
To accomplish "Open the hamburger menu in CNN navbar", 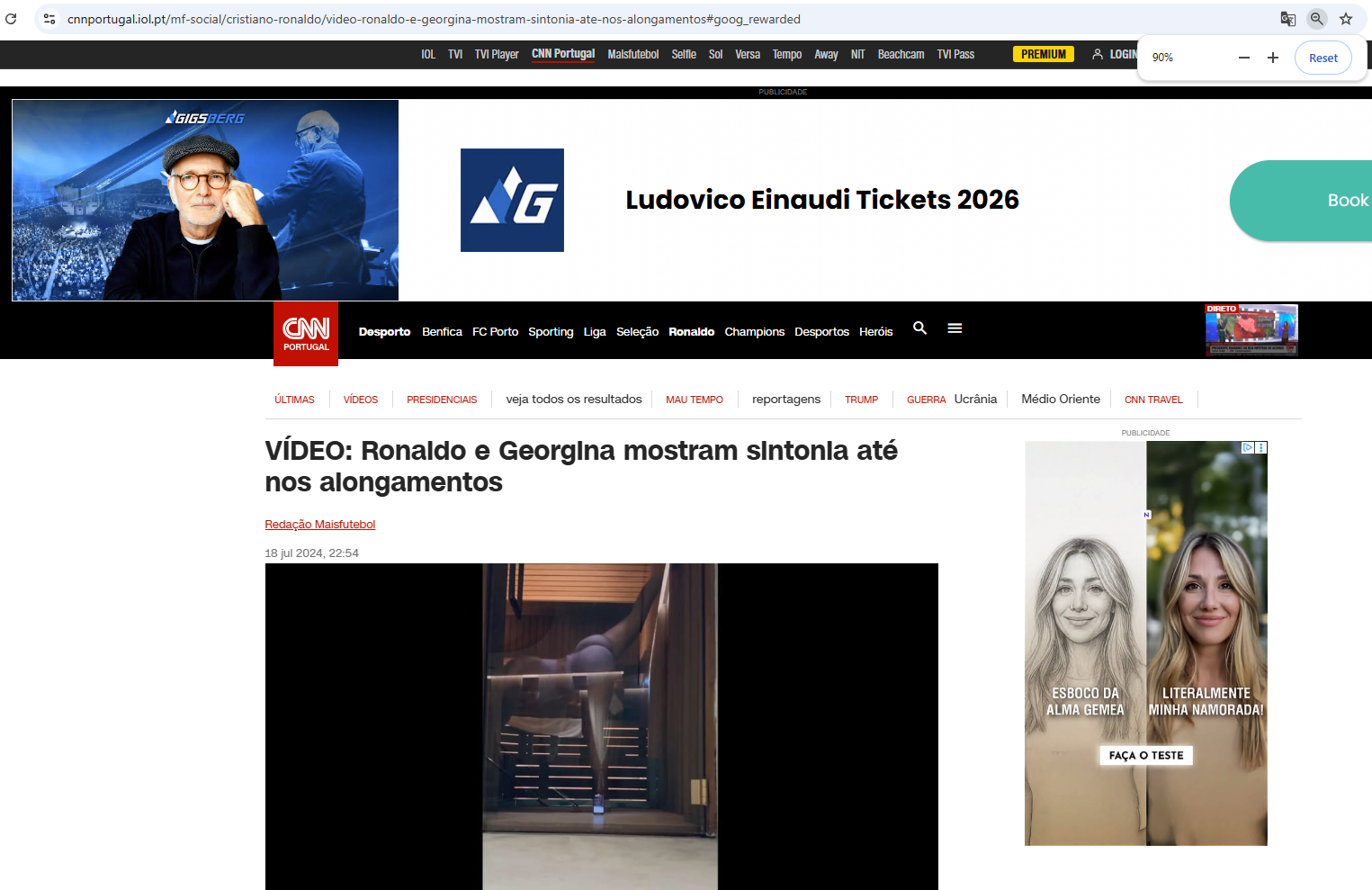I will (x=955, y=328).
